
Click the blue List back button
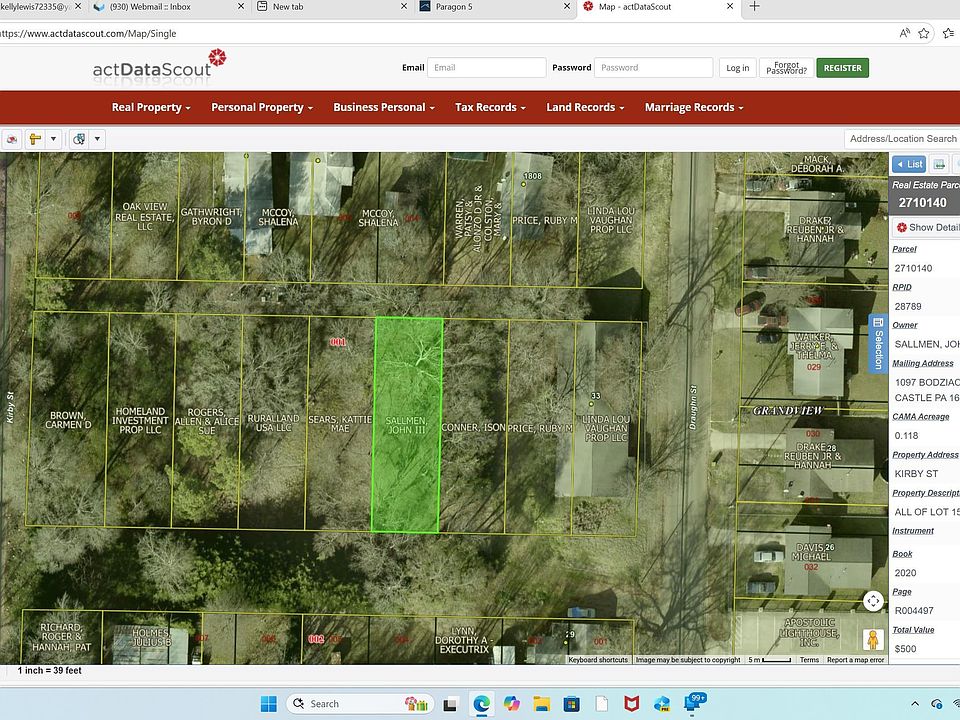tap(909, 164)
